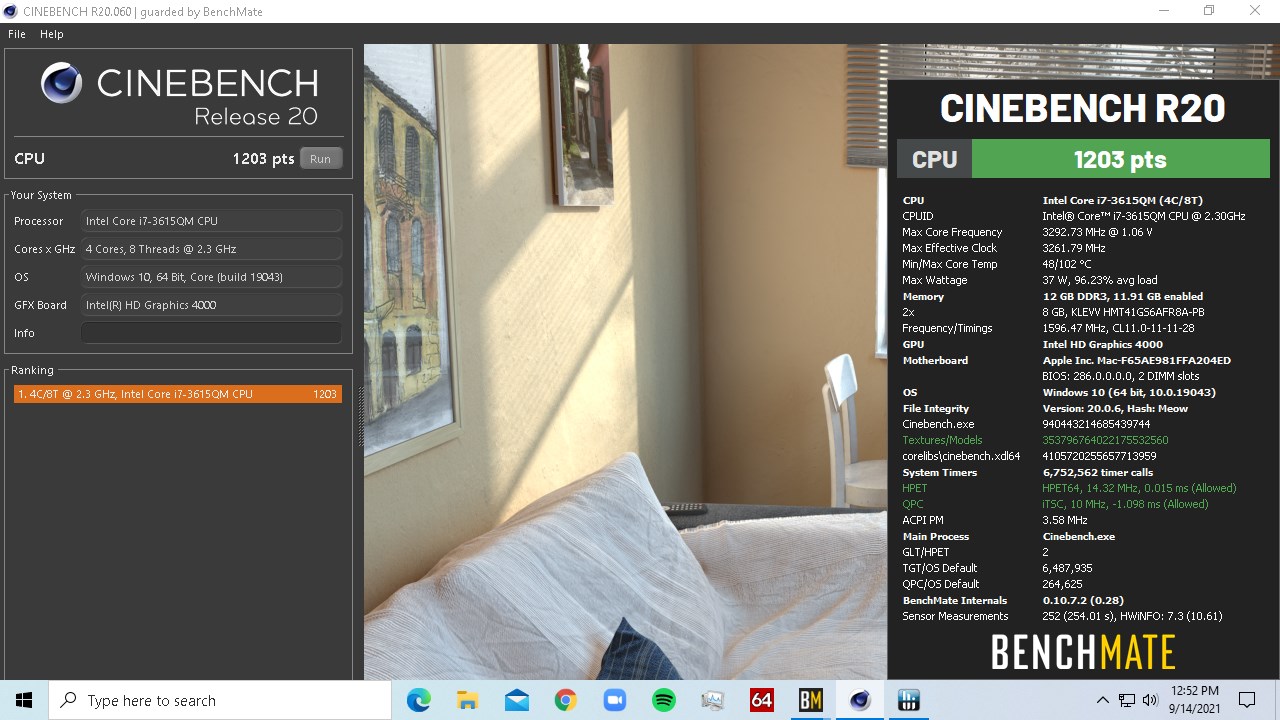Click the Max Core Frequency value
The height and width of the screenshot is (720, 1280).
(1097, 232)
